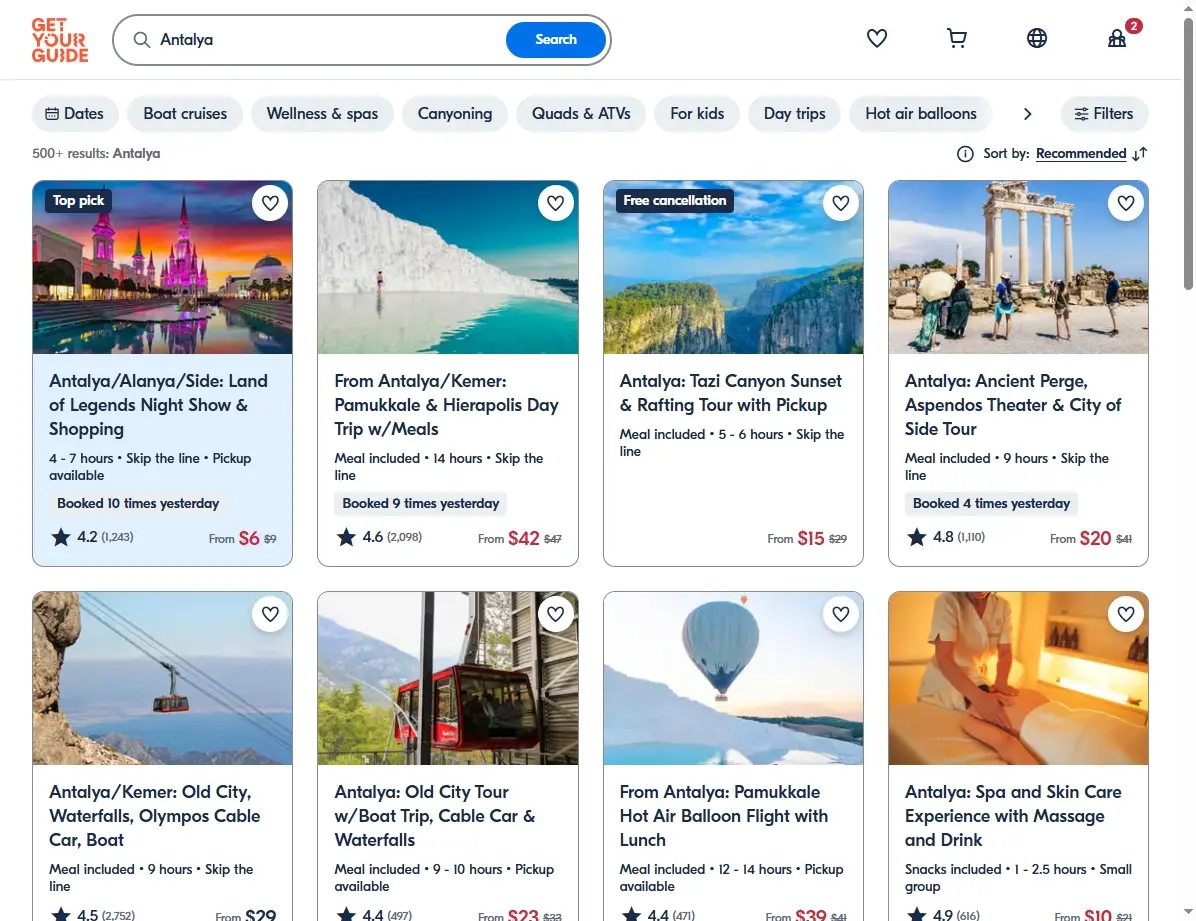Toggle the sort order arrows icon
This screenshot has height=921, width=1196.
[1140, 154]
